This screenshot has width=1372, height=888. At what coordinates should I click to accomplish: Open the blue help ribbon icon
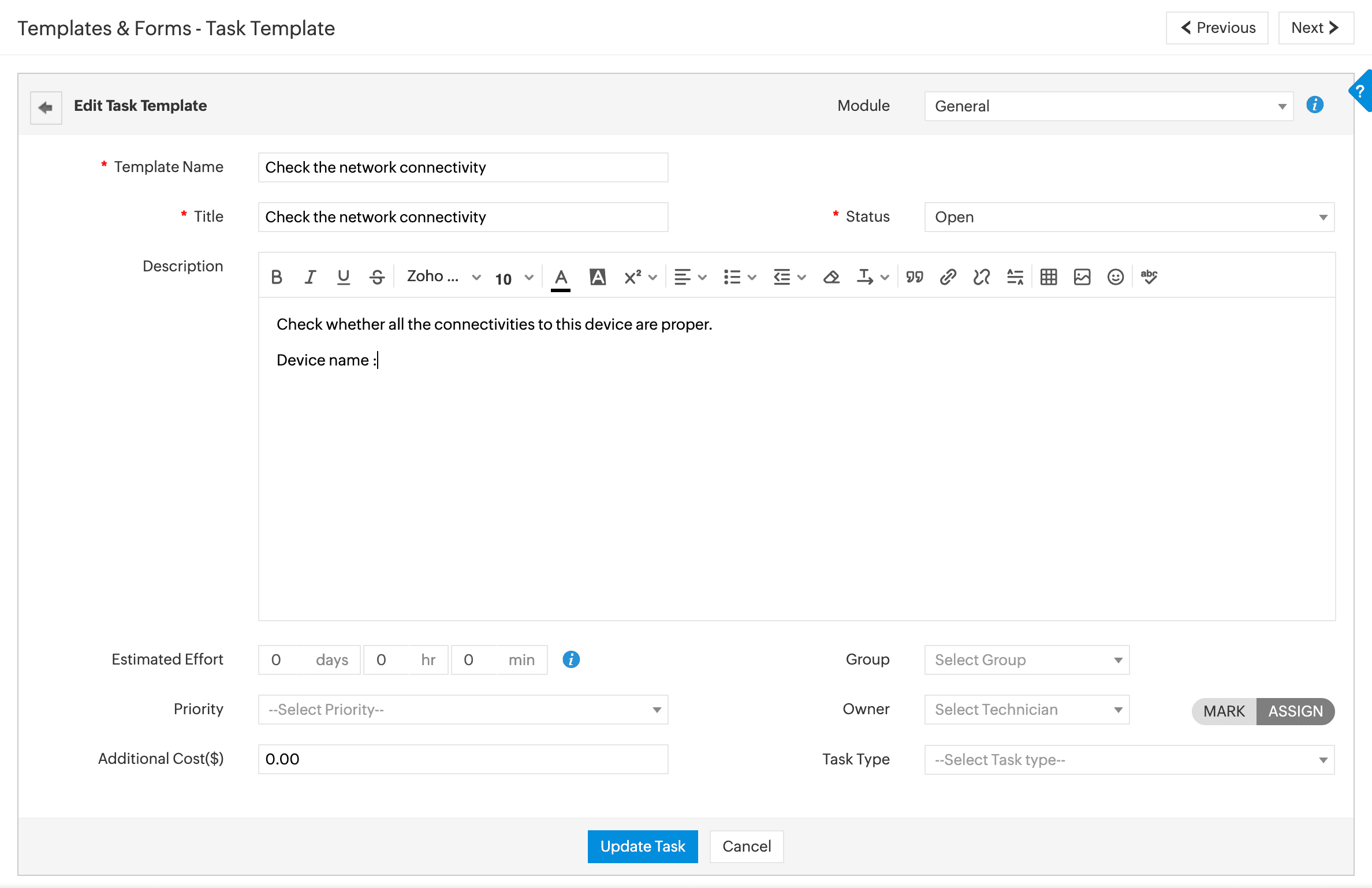point(1361,91)
